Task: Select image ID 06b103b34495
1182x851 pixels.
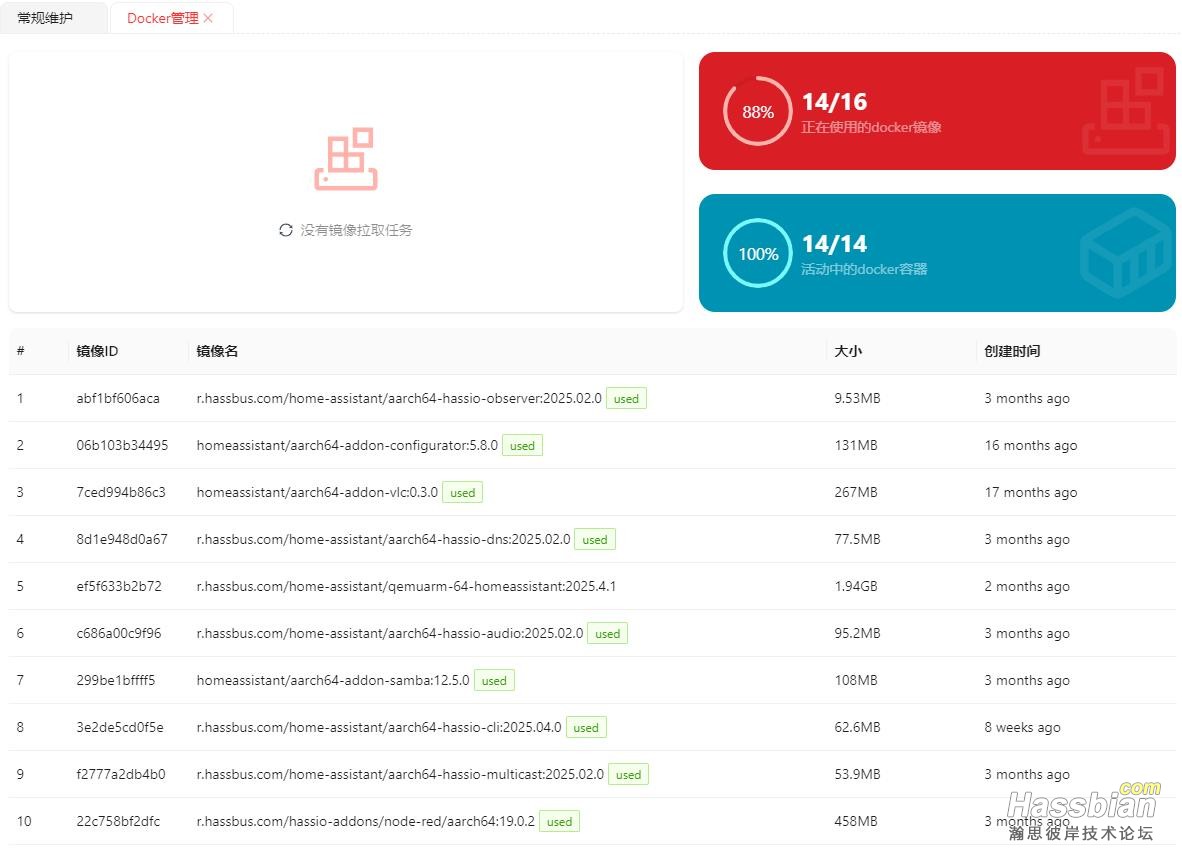Action: tap(122, 445)
